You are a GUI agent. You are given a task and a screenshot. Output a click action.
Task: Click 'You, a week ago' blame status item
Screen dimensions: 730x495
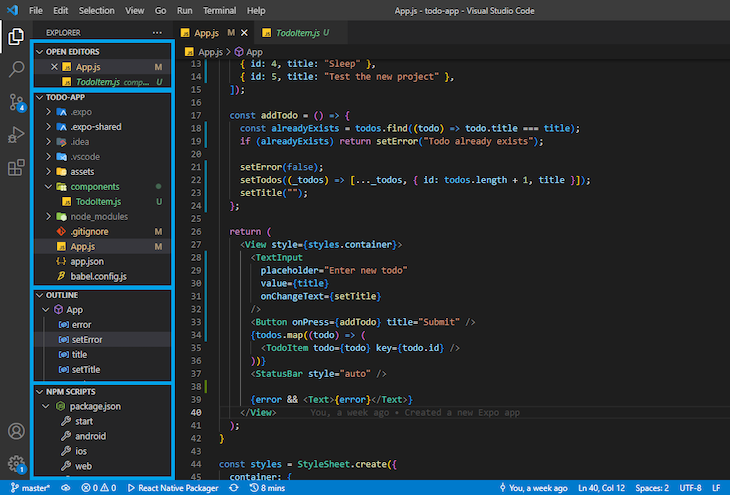tap(533, 488)
